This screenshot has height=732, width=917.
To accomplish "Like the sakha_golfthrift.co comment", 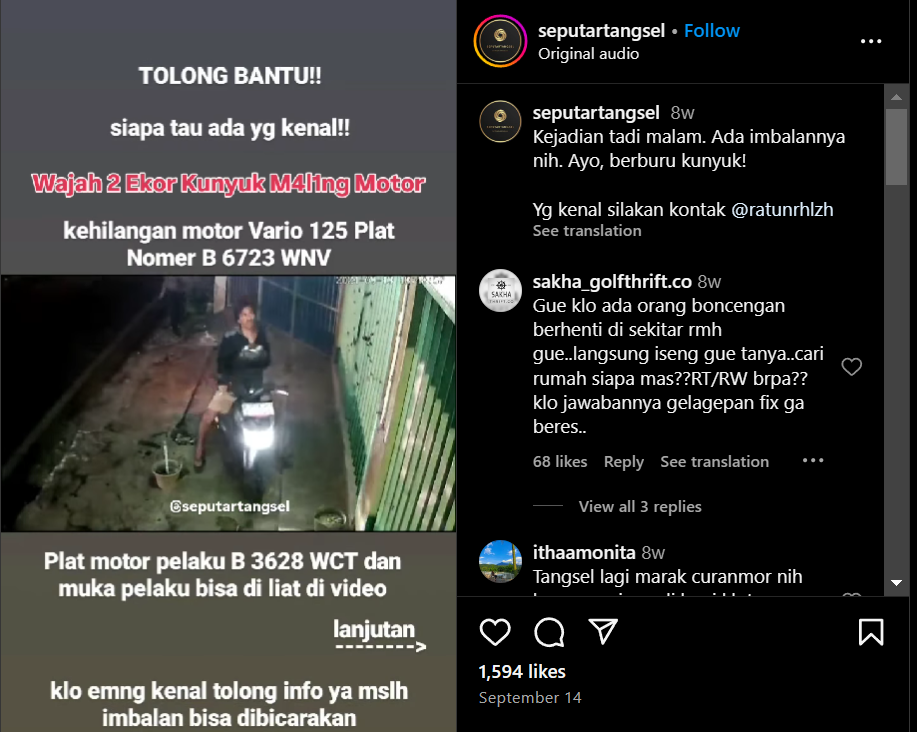I will 852,367.
